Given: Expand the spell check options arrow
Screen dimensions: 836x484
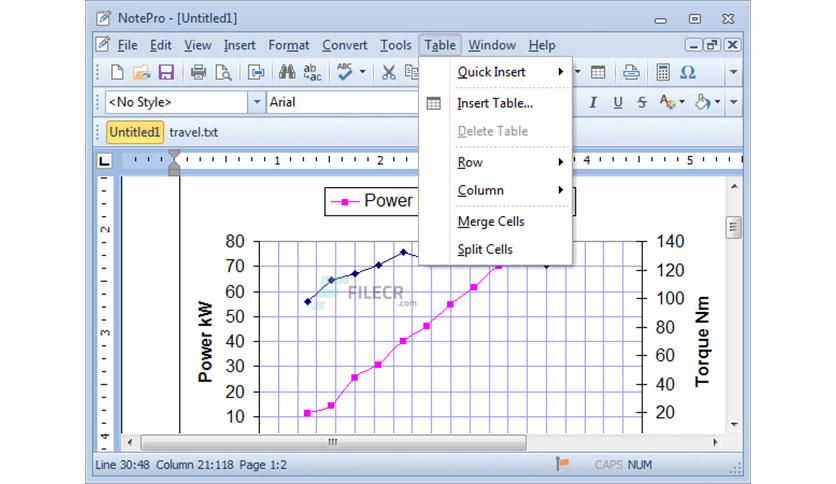Looking at the screenshot, I should [x=363, y=72].
